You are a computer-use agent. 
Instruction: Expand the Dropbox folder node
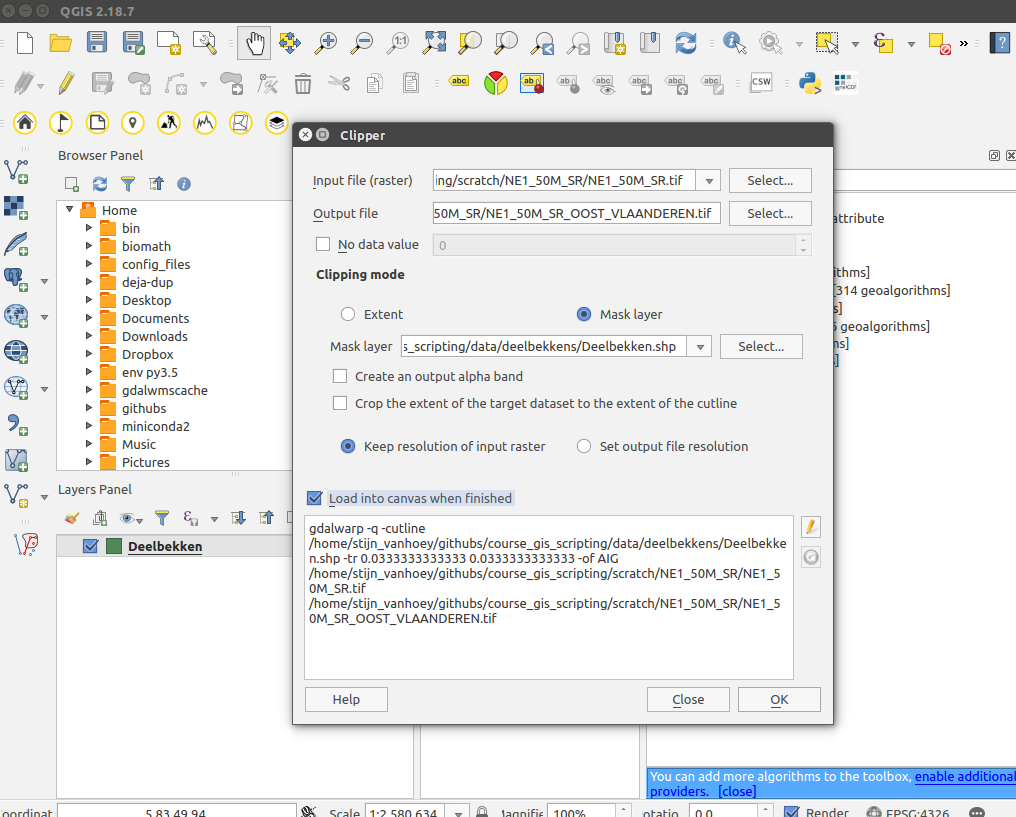(89, 354)
